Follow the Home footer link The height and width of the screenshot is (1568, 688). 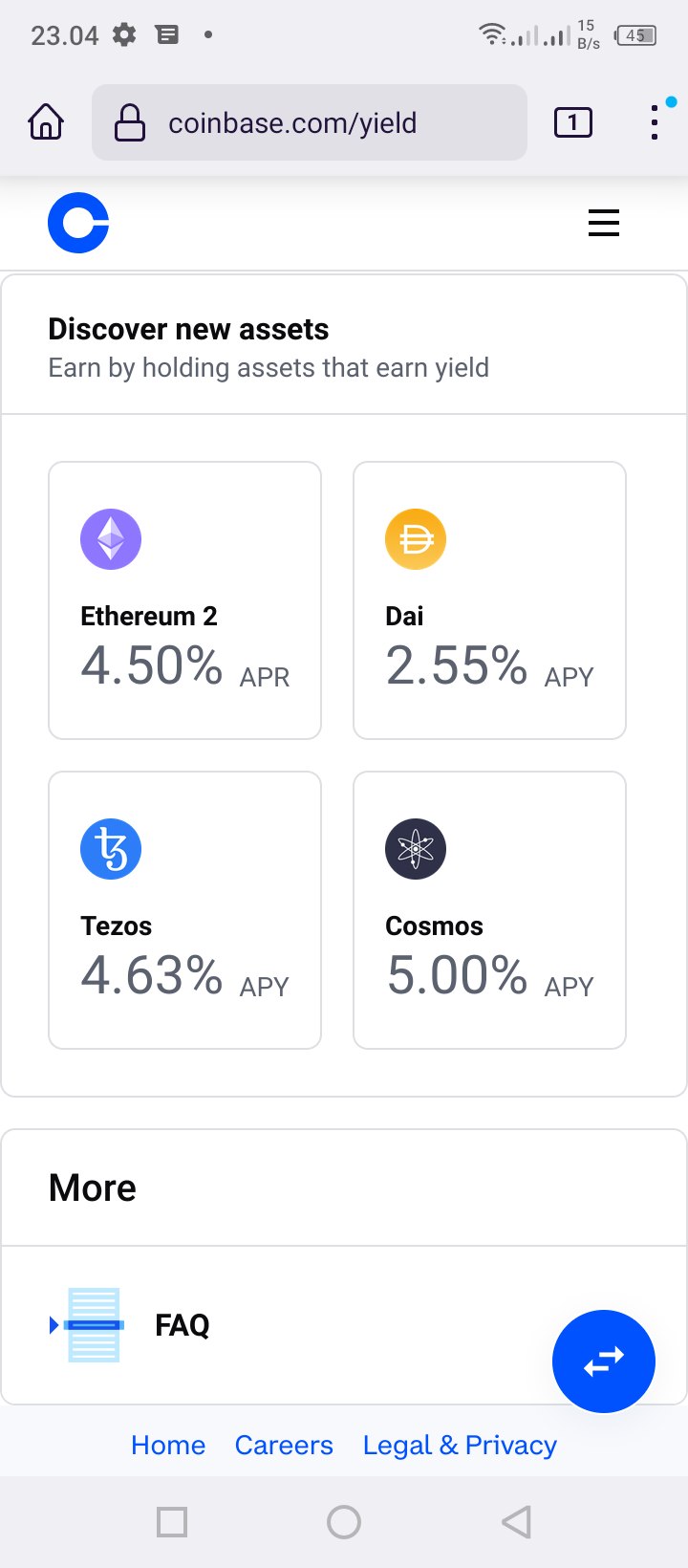pos(168,1445)
